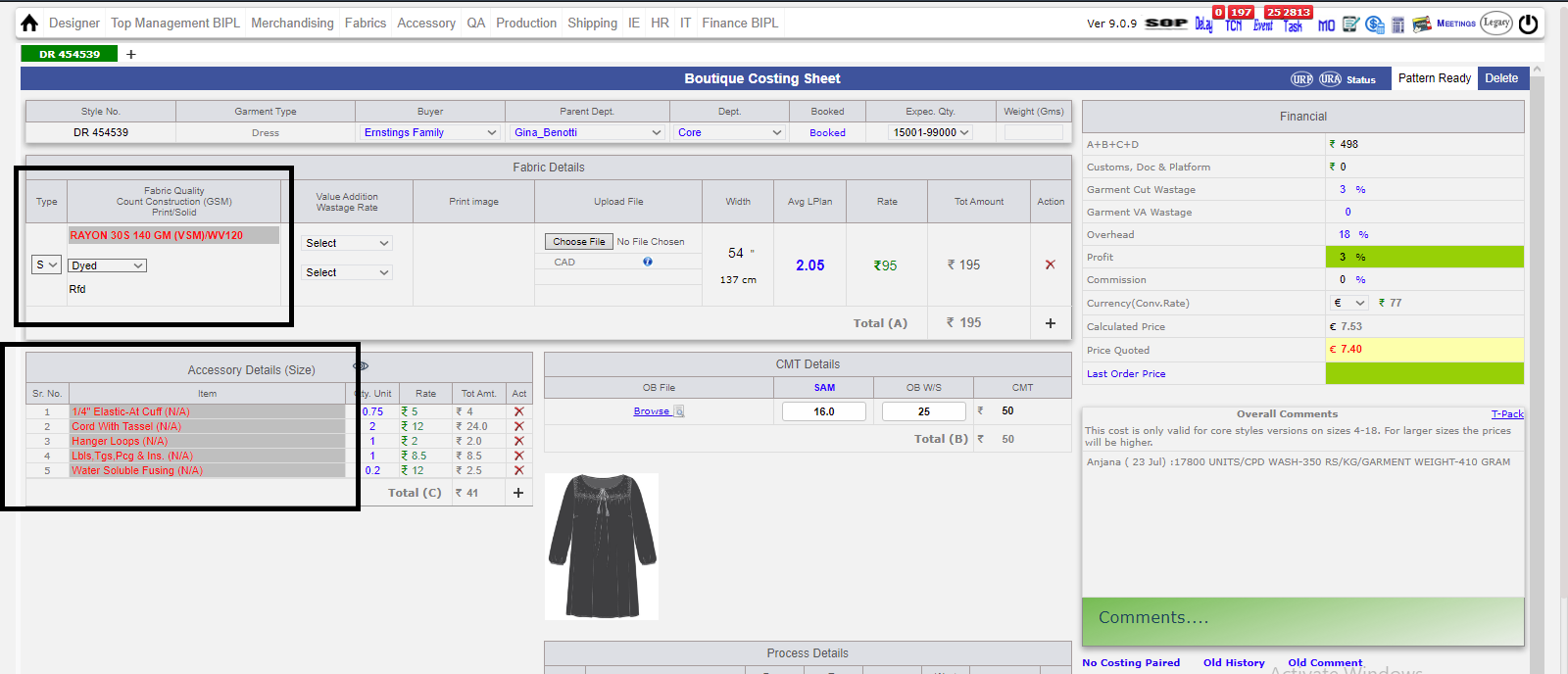Click the Legacy oval icon
Image resolution: width=1568 pixels, height=674 pixels.
coord(1496,24)
